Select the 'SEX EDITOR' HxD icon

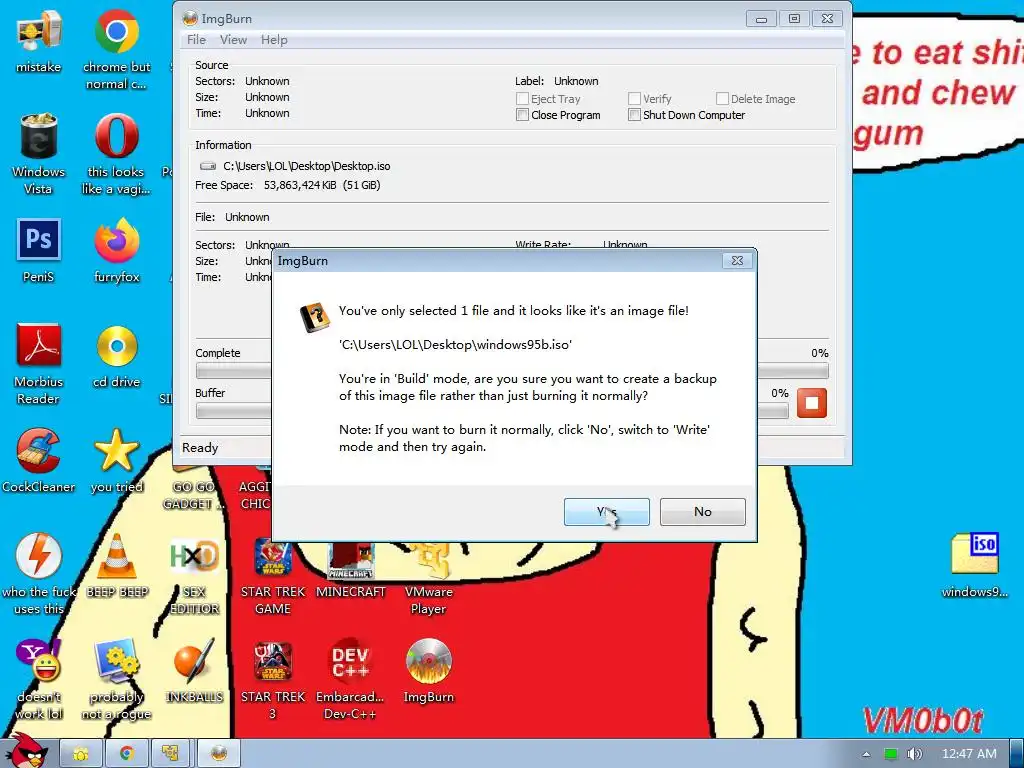tap(194, 574)
